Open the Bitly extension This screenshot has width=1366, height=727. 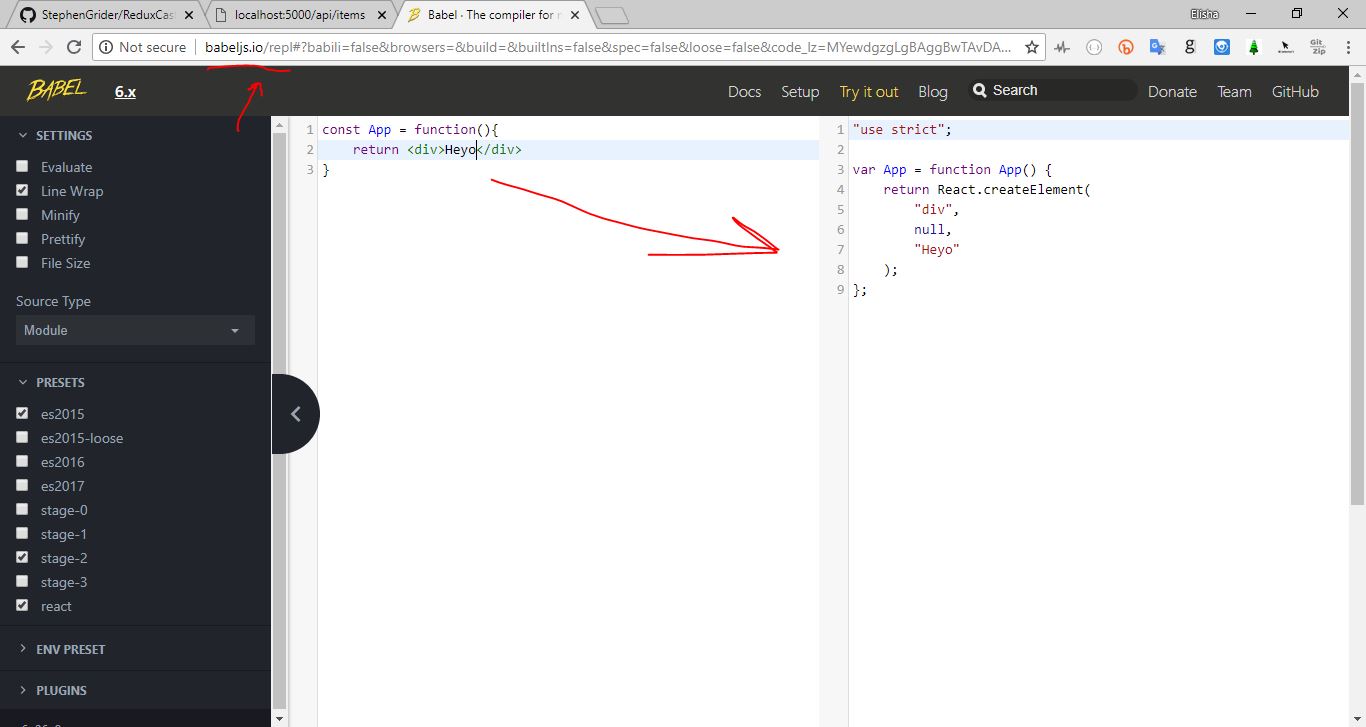[1126, 47]
